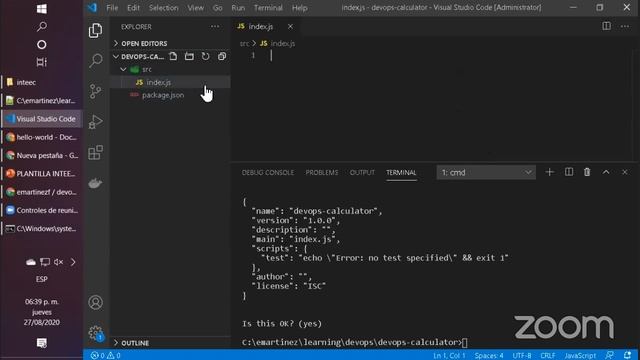
Task: Open the Terminal menu
Action: [268, 8]
